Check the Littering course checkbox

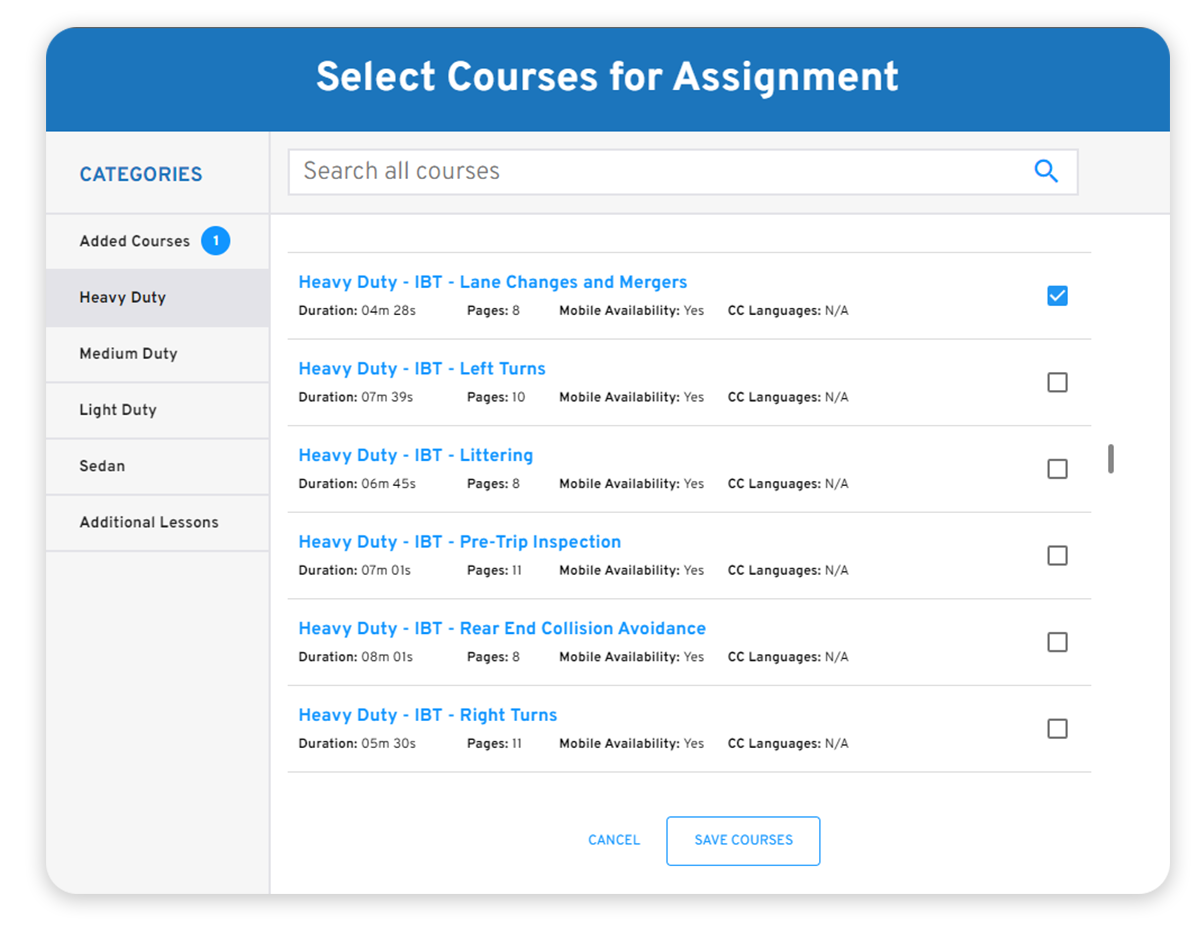(1057, 469)
